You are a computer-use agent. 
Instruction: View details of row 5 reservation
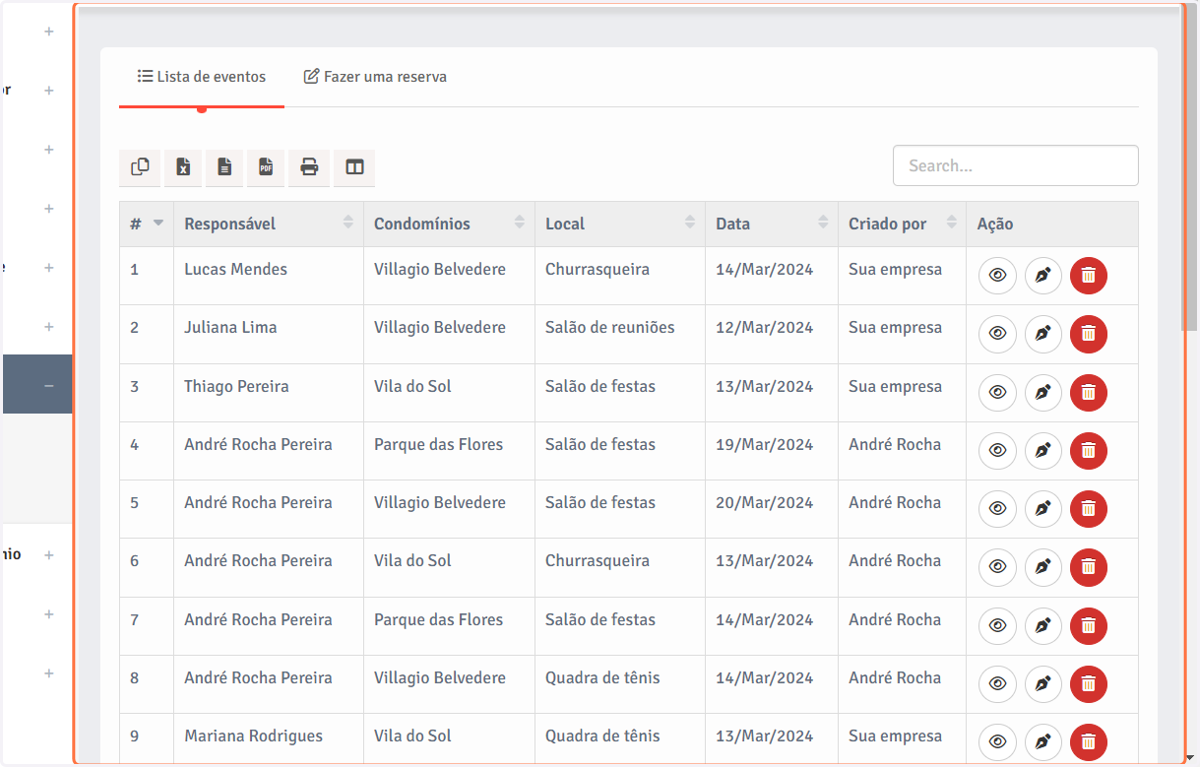997,509
